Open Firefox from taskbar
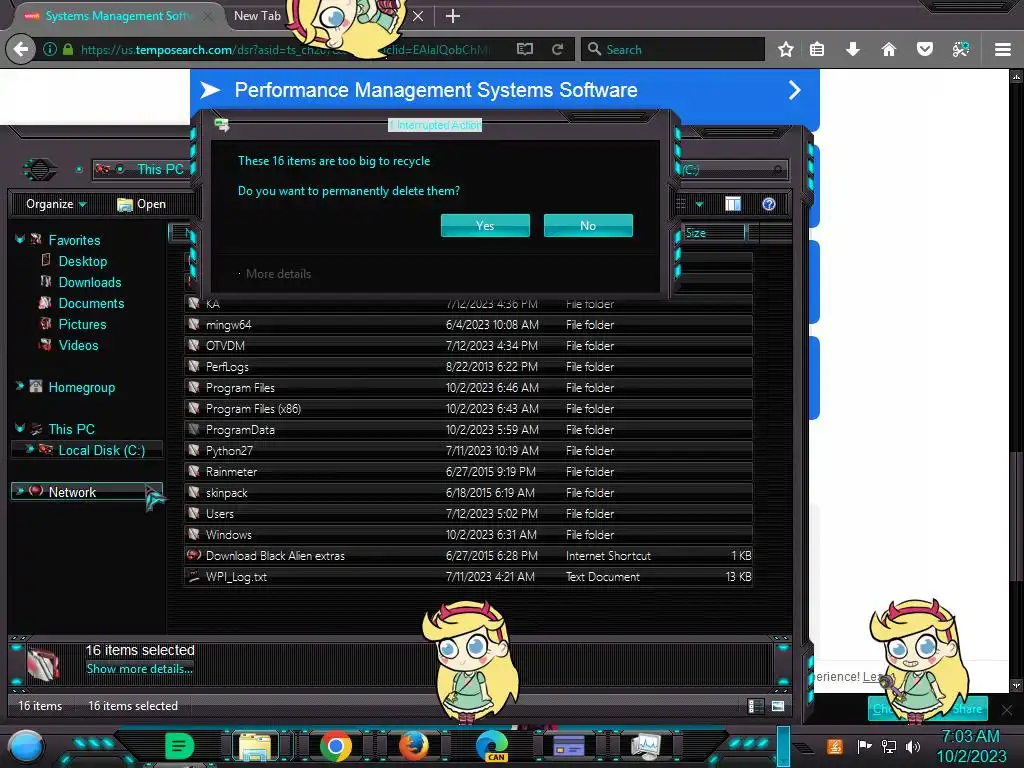The image size is (1024, 768). [x=413, y=746]
